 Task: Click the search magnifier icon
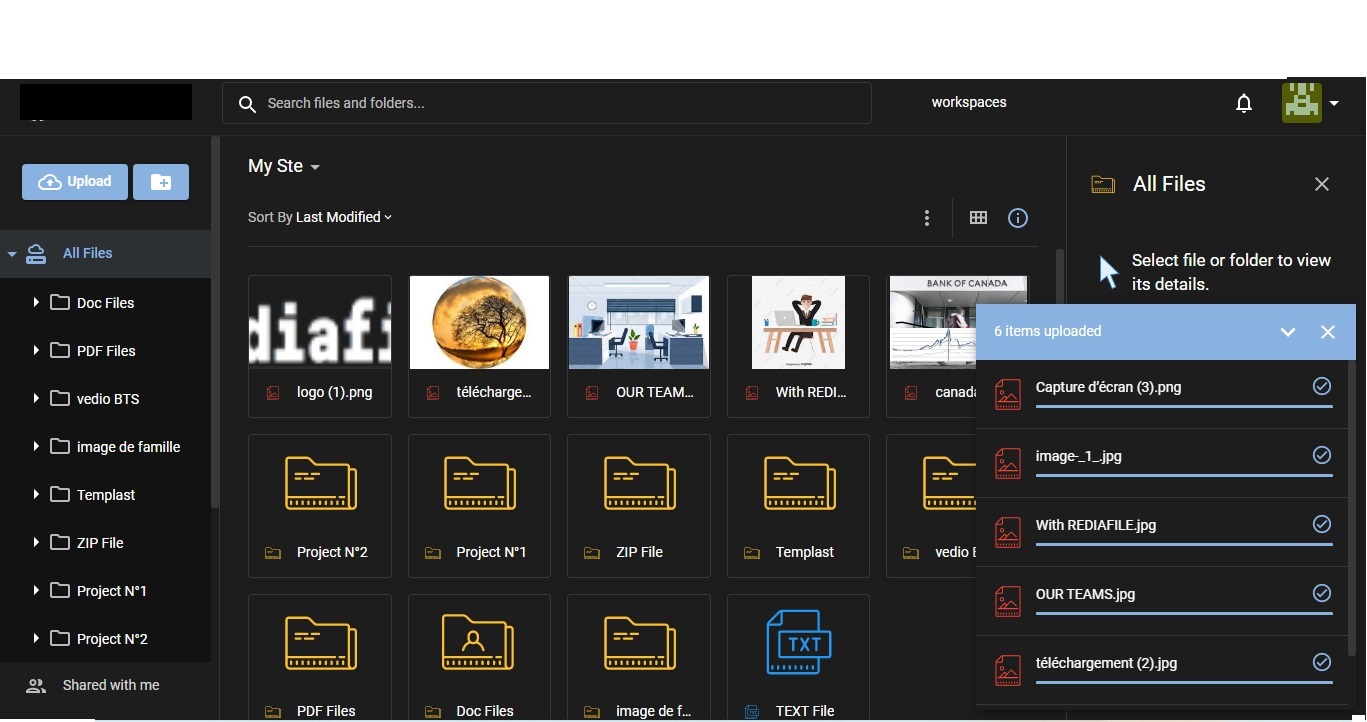247,104
